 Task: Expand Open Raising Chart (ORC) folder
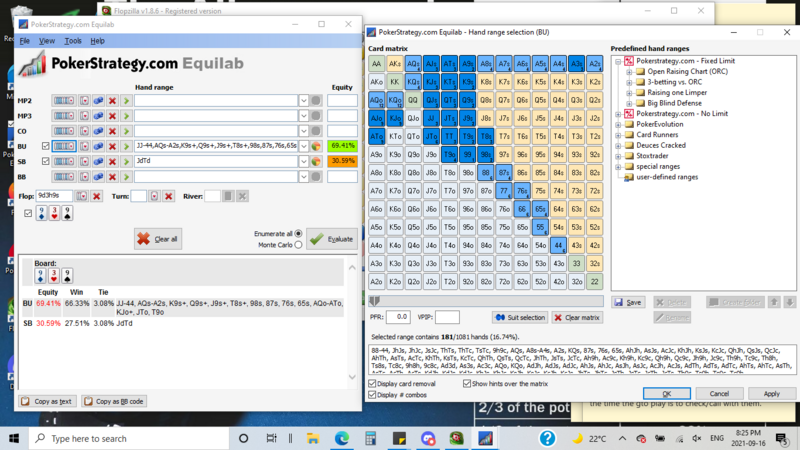(x=629, y=72)
